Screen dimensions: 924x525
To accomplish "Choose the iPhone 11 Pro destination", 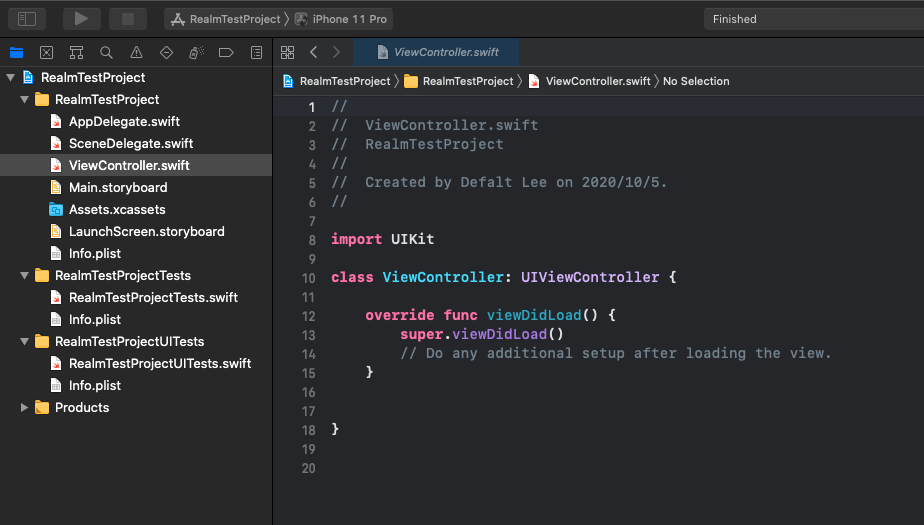I will click(341, 19).
